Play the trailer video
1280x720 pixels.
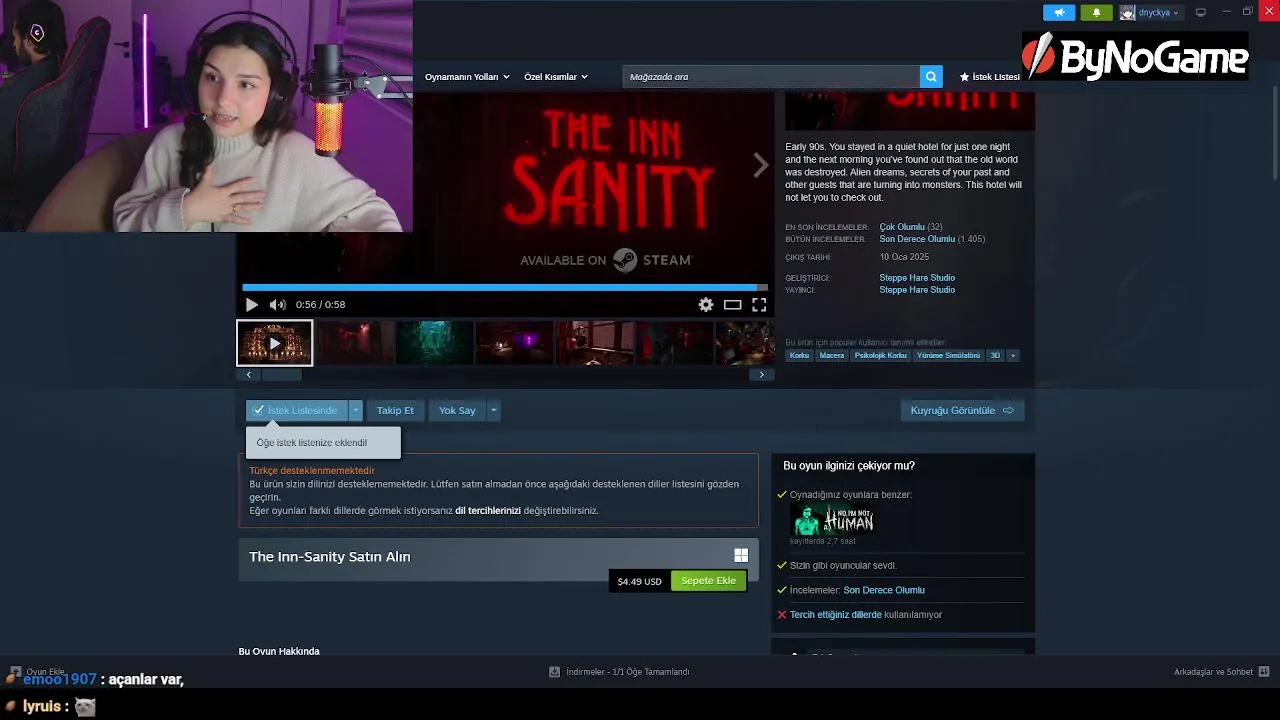tap(252, 305)
